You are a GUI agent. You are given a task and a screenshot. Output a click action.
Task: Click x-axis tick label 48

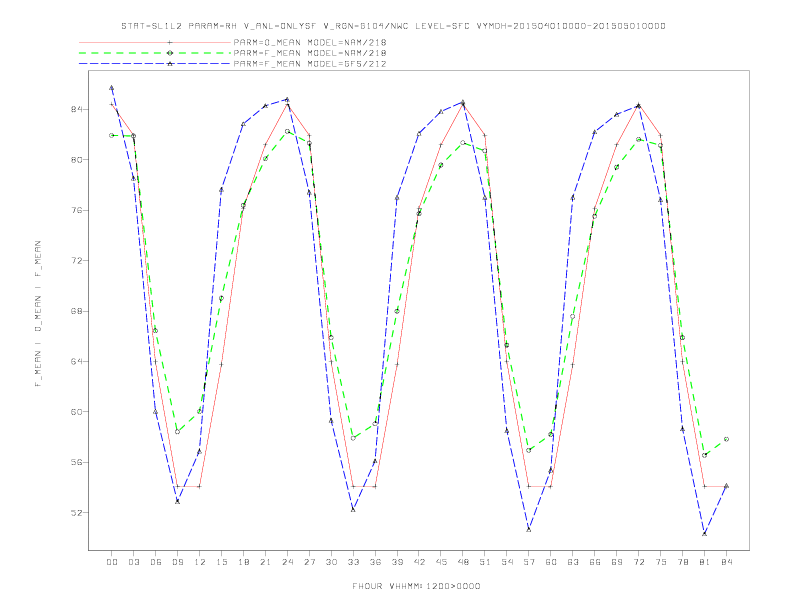[x=463, y=562]
